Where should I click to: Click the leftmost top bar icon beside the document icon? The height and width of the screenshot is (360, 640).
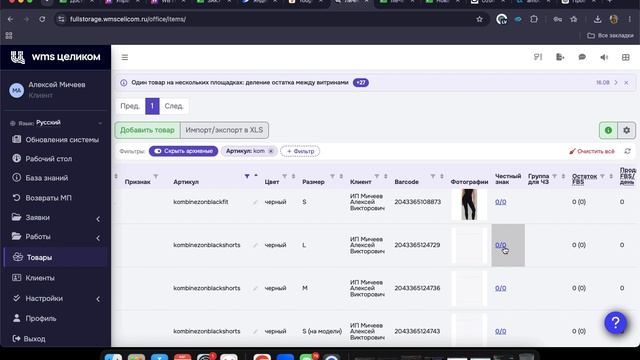coord(538,57)
